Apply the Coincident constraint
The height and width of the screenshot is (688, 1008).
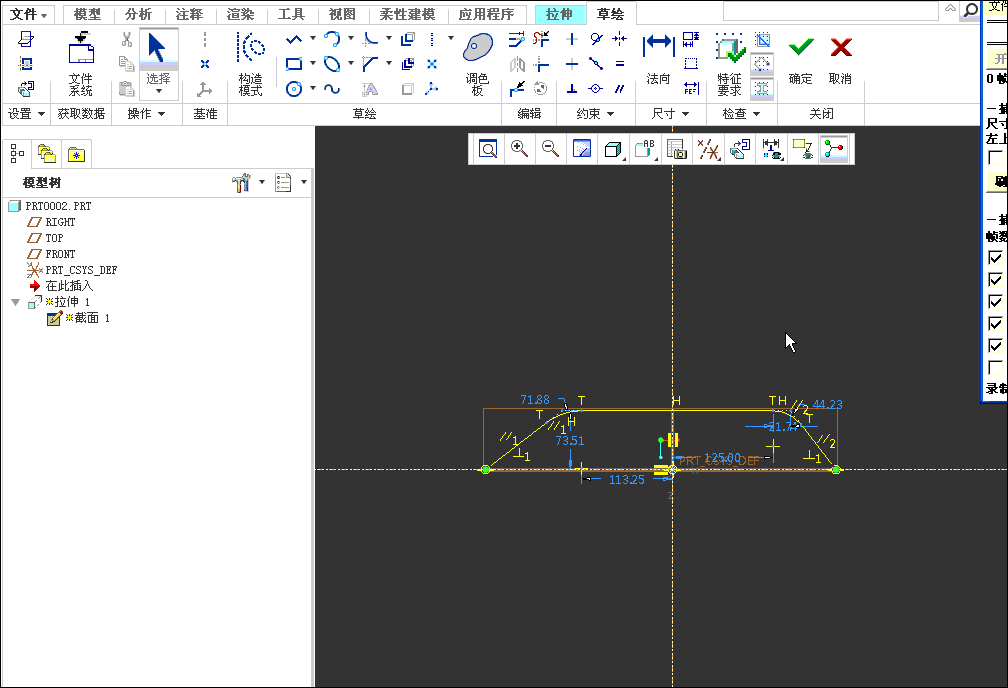coord(596,89)
